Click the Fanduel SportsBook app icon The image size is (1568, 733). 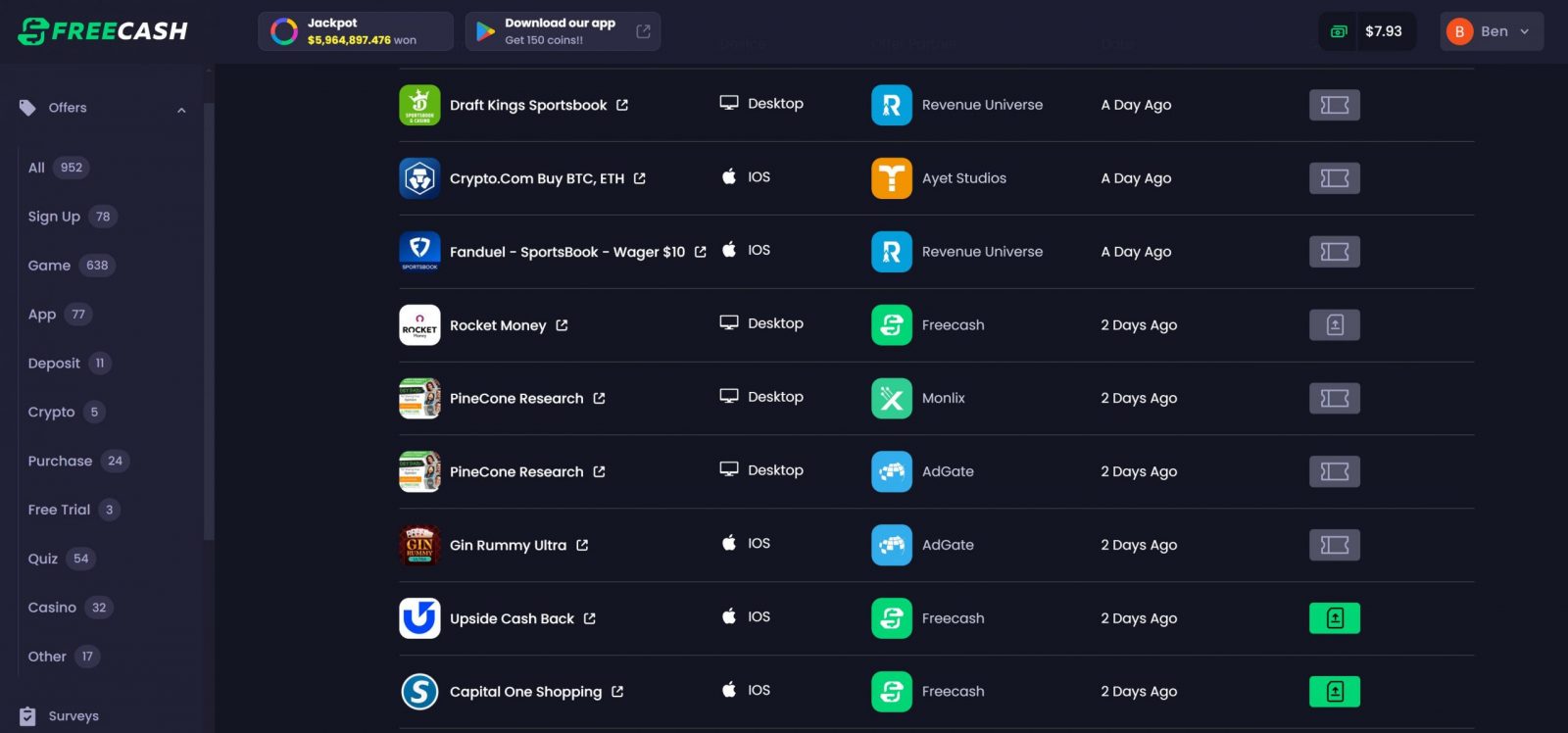[419, 252]
